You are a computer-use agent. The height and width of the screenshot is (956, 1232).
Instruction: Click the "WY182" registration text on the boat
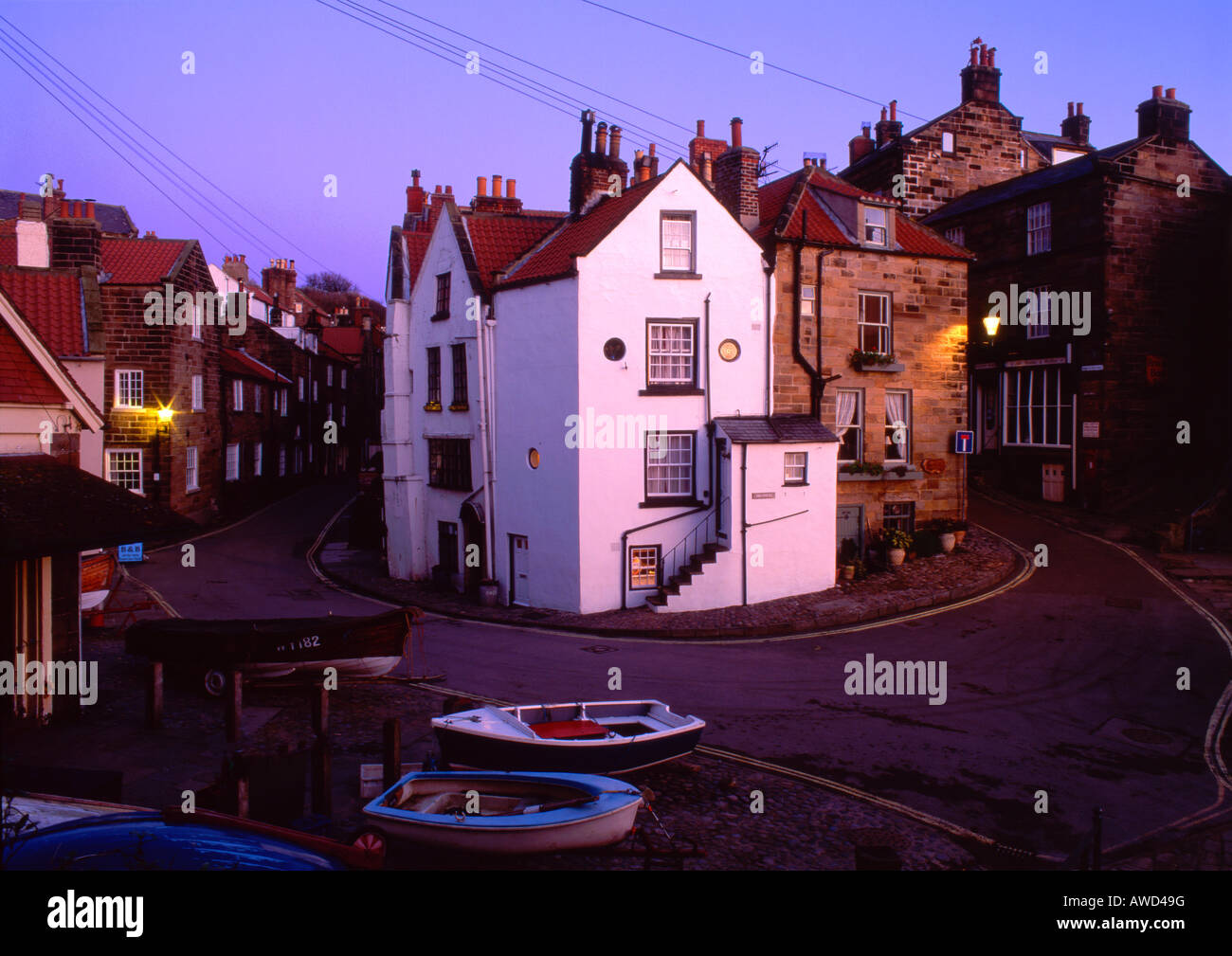[x=298, y=642]
